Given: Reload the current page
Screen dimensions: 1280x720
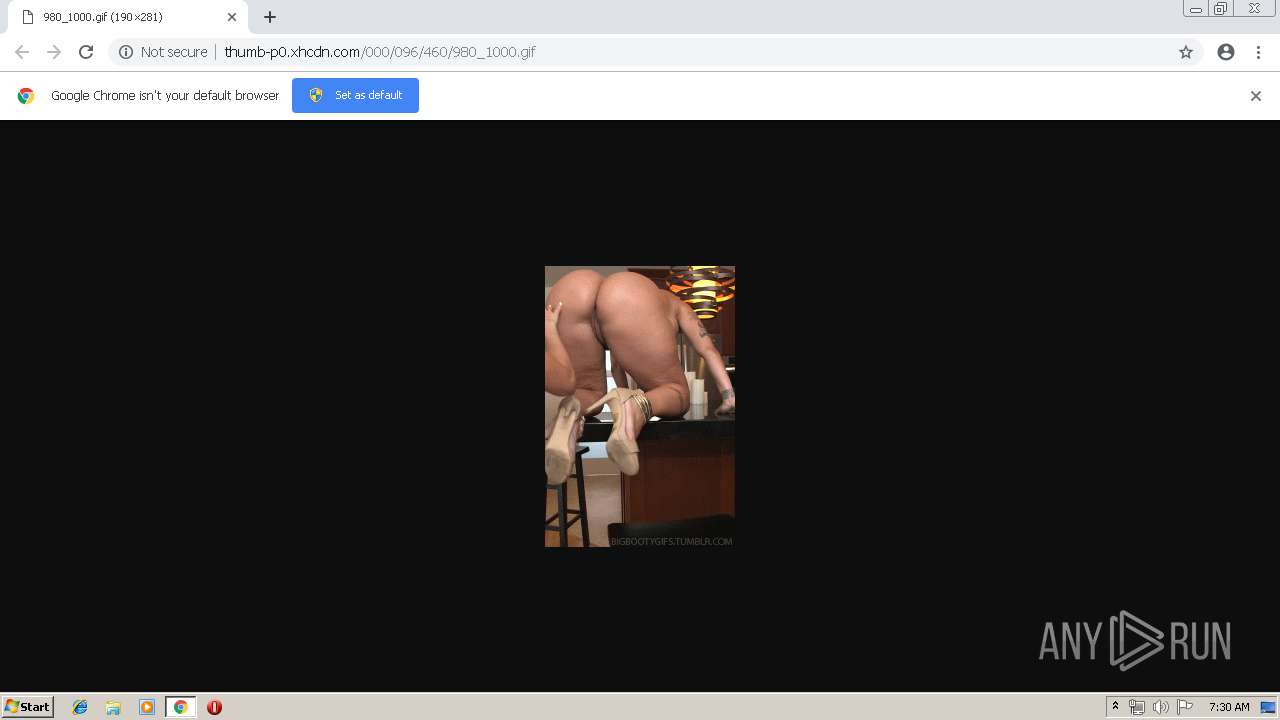Looking at the screenshot, I should coord(86,52).
